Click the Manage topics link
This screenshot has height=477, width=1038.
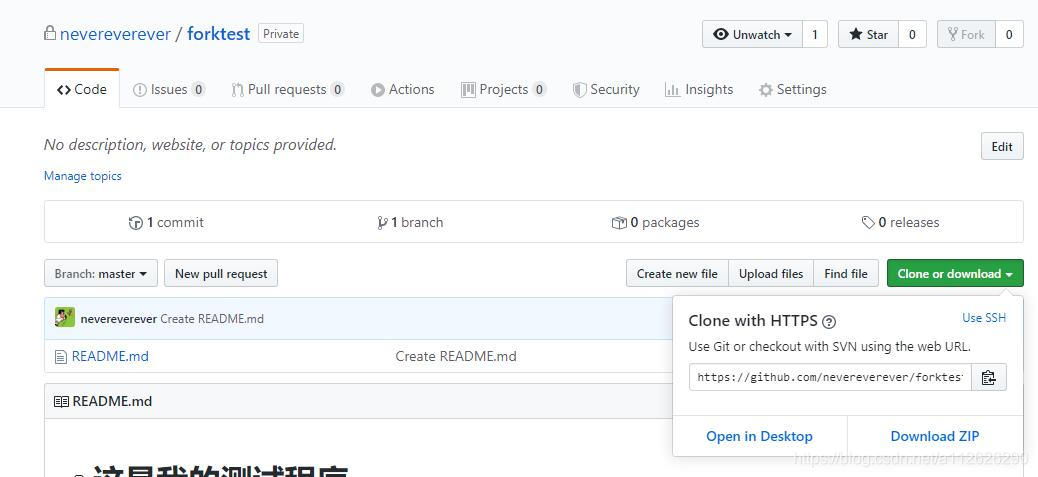pyautogui.click(x=83, y=176)
